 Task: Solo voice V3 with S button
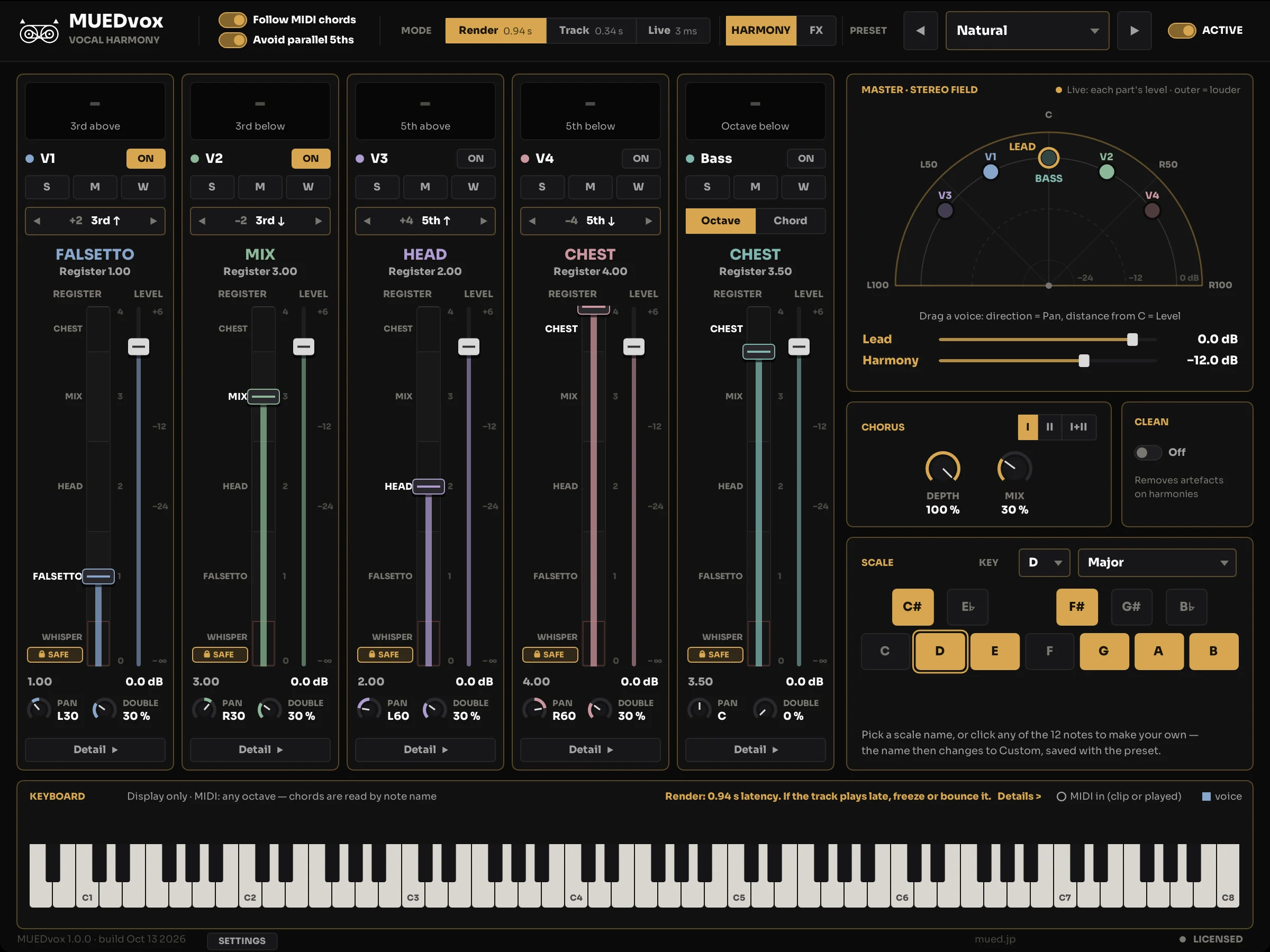(x=377, y=187)
